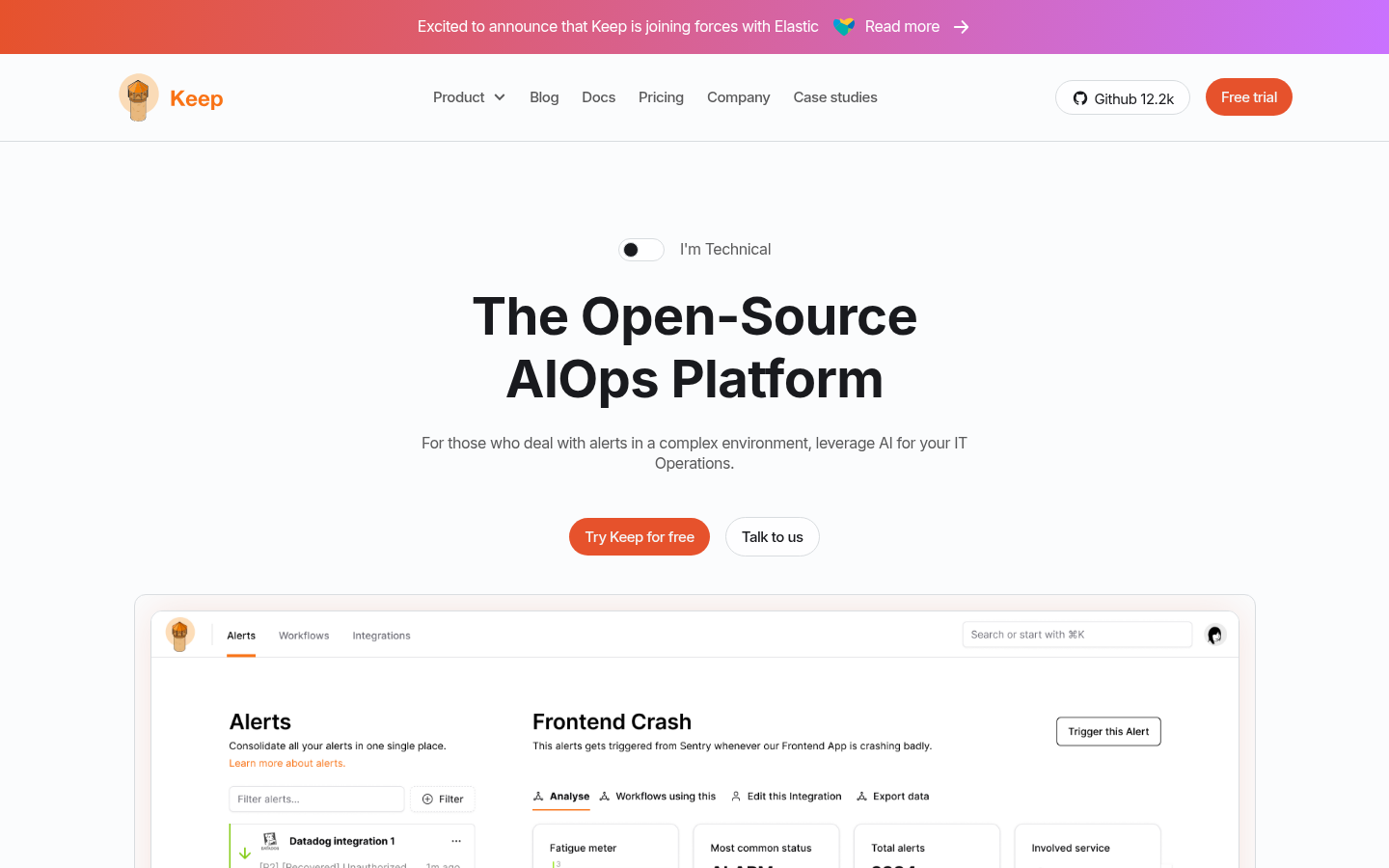Open the Blog page
This screenshot has width=1389, height=868.
pyautogui.click(x=544, y=97)
